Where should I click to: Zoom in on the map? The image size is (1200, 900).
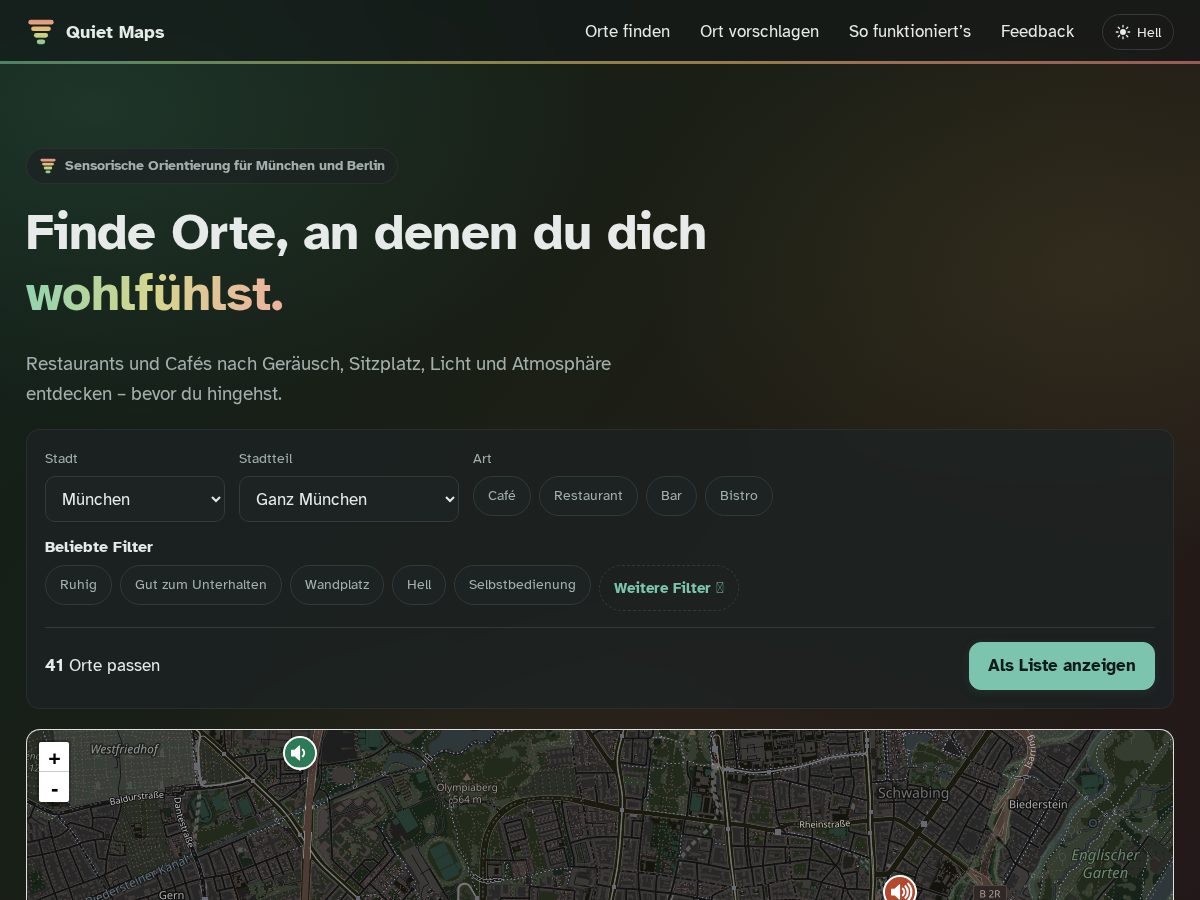(54, 758)
